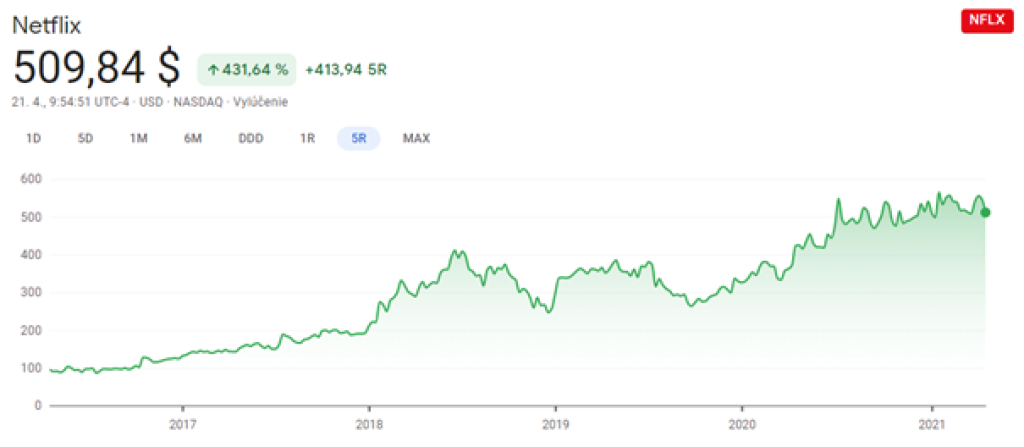Switch to the 1M range
This screenshot has height=447, width=1024.
click(138, 139)
